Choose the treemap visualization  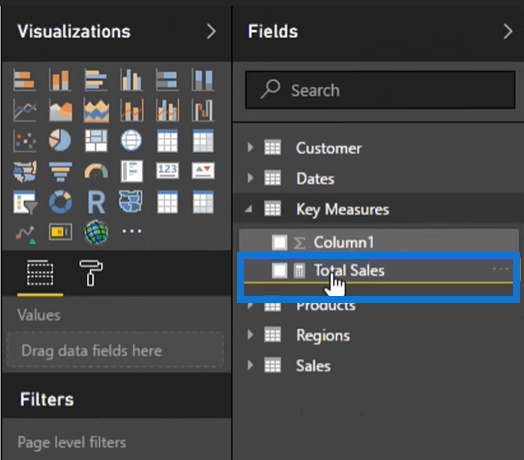96,140
